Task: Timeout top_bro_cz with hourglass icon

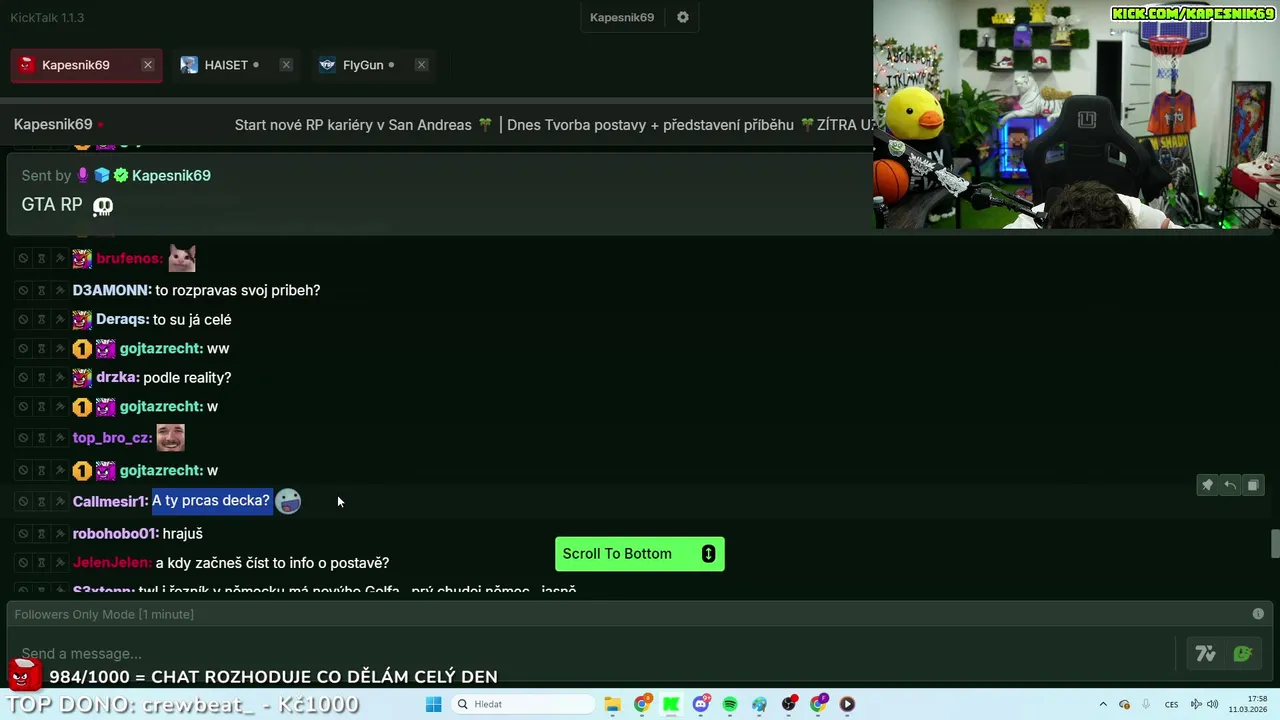Action: (41, 438)
